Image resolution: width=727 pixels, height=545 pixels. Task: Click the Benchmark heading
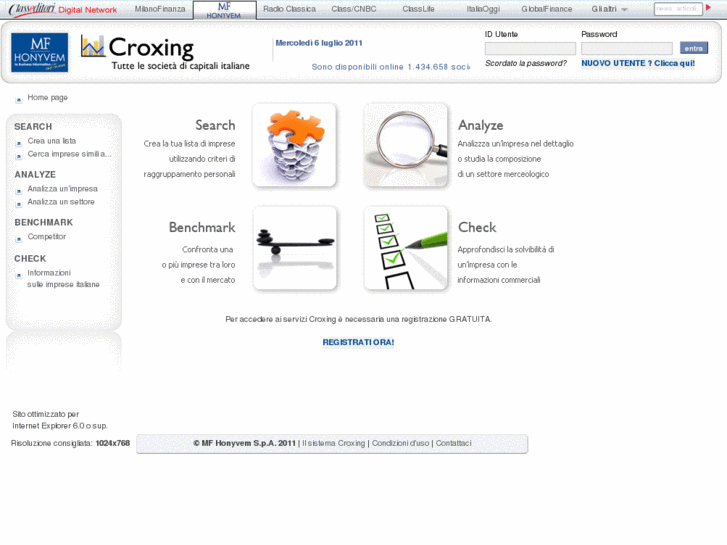202,227
